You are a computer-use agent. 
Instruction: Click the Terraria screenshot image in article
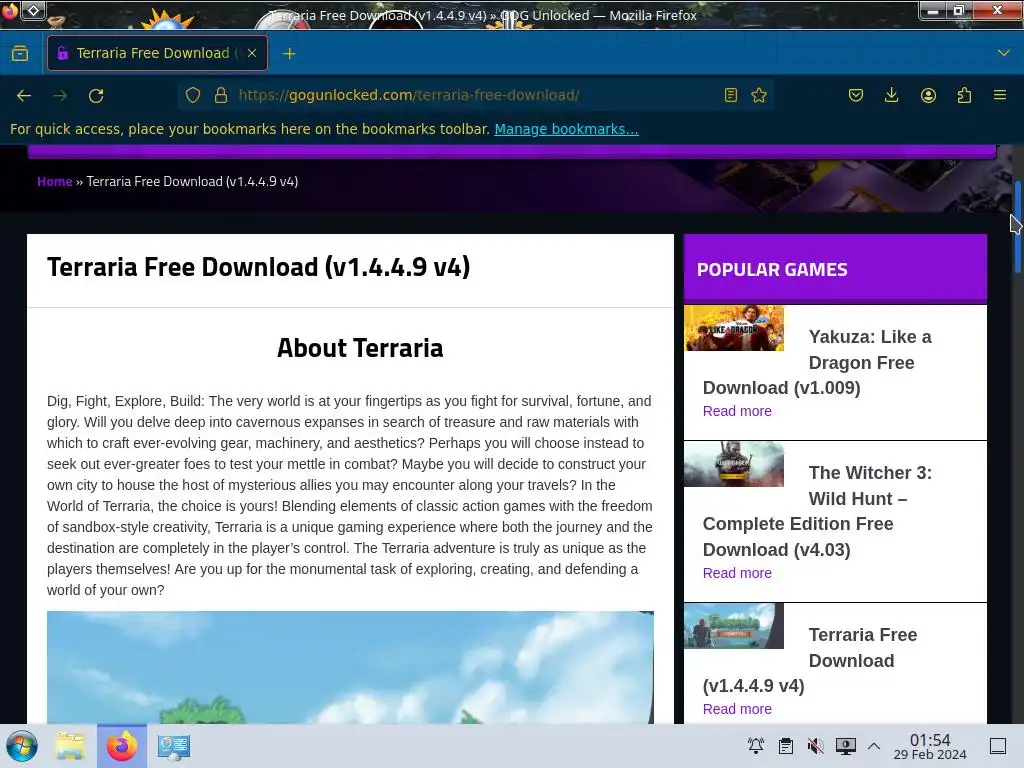(x=350, y=667)
